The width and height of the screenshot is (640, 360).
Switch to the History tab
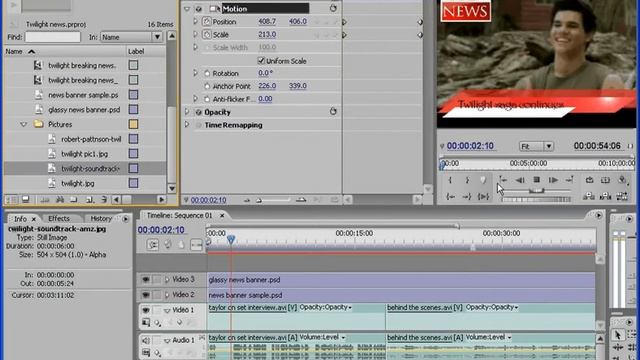point(101,218)
